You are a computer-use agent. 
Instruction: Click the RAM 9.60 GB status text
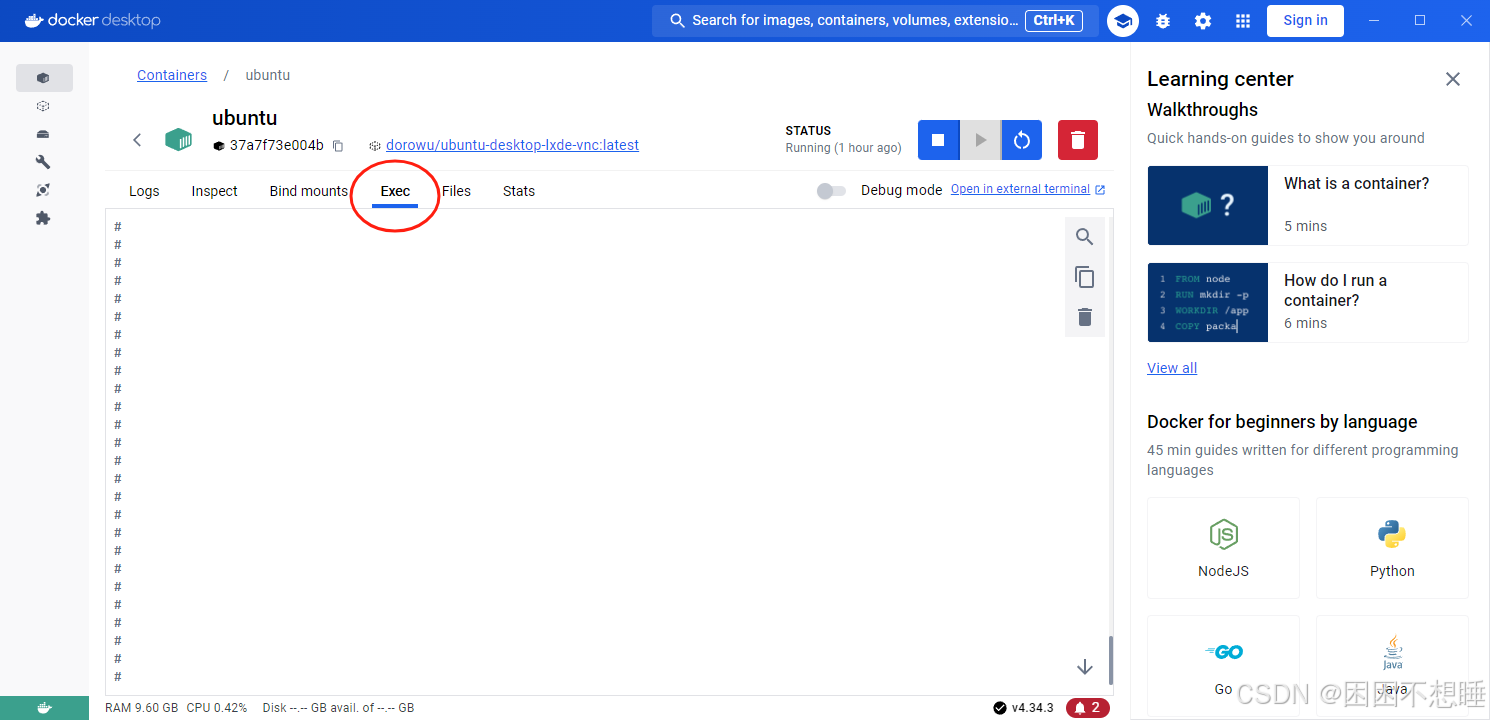click(x=141, y=708)
